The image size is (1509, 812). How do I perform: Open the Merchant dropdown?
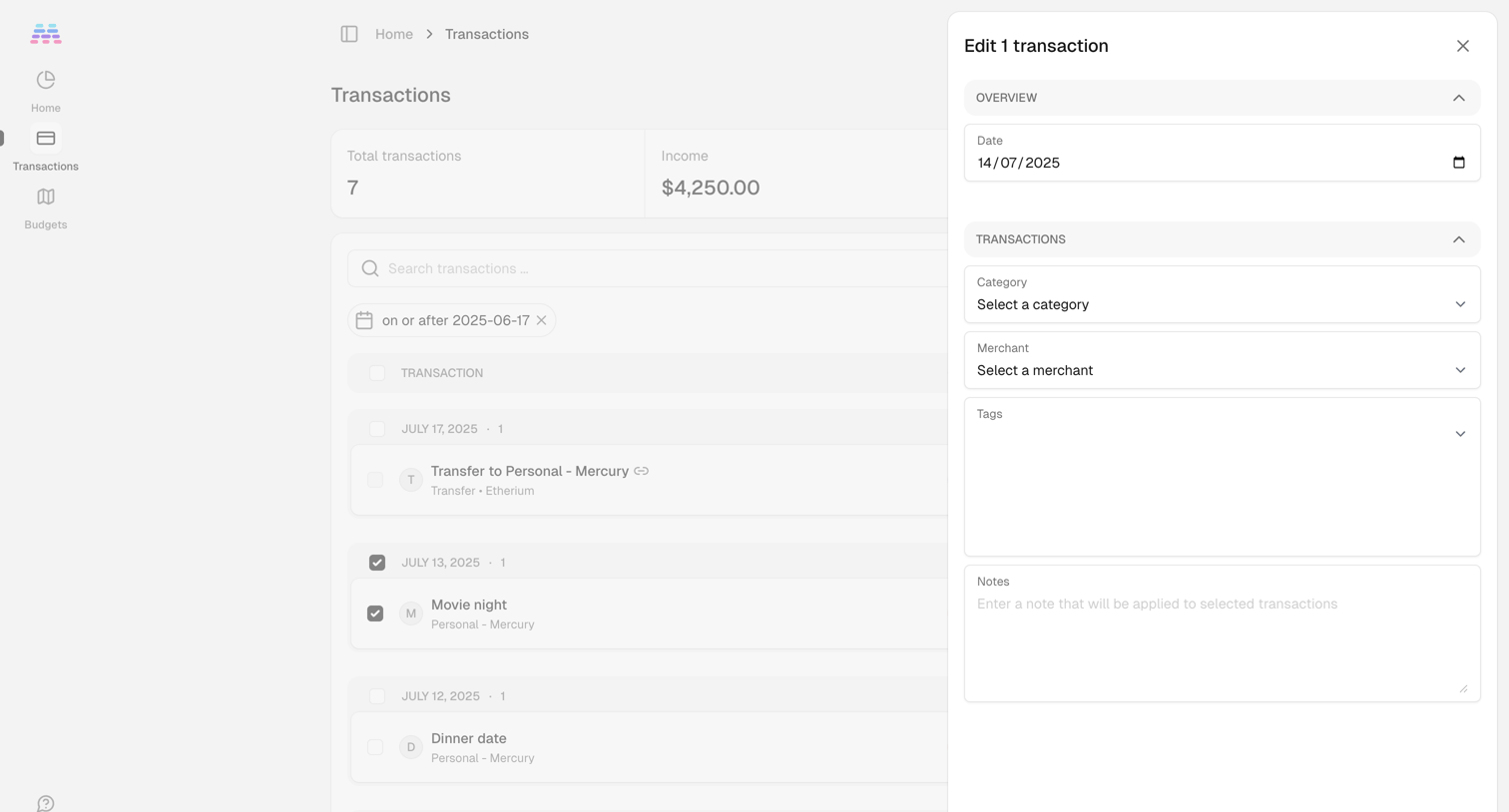click(x=1222, y=360)
